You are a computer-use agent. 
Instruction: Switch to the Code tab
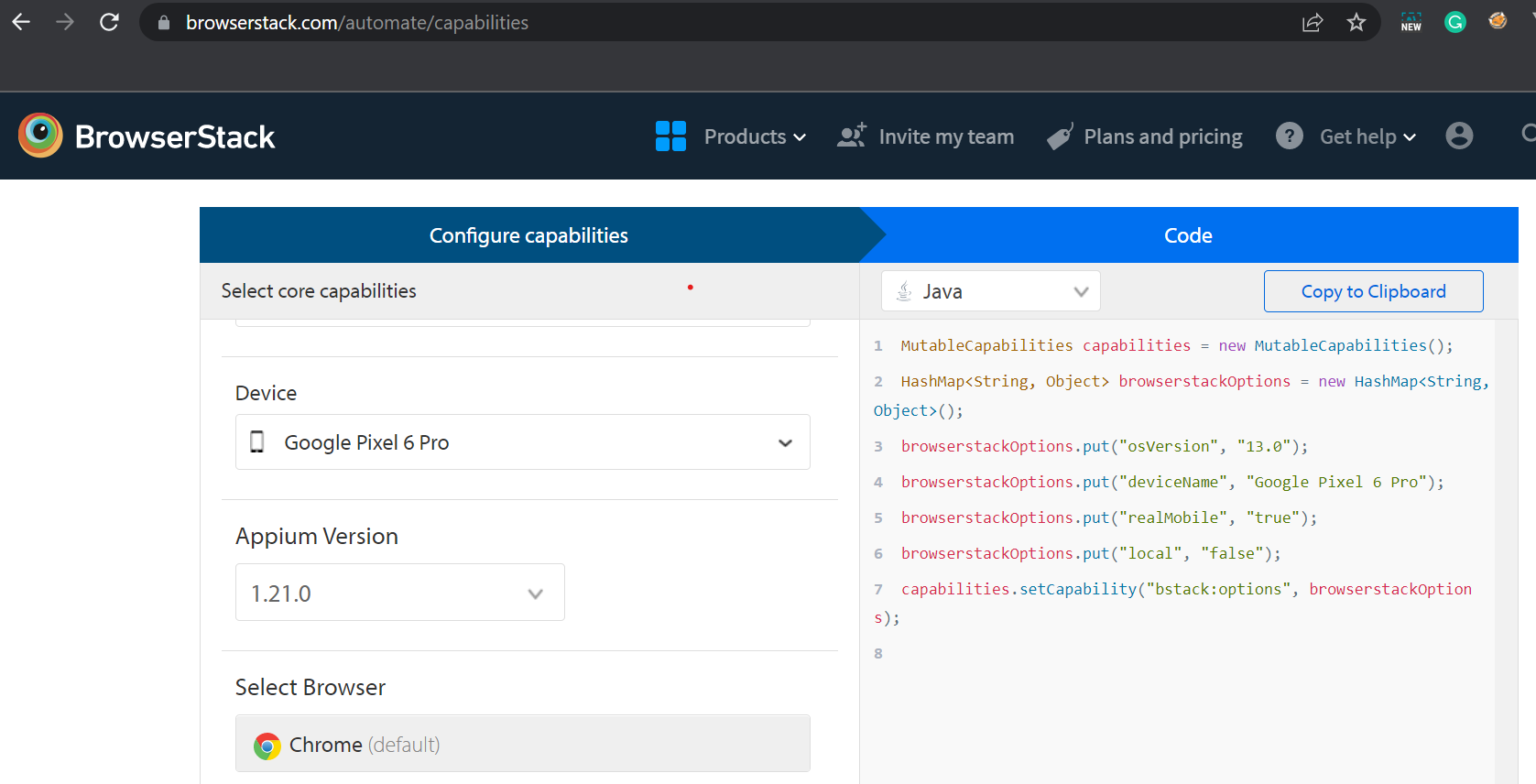1188,236
